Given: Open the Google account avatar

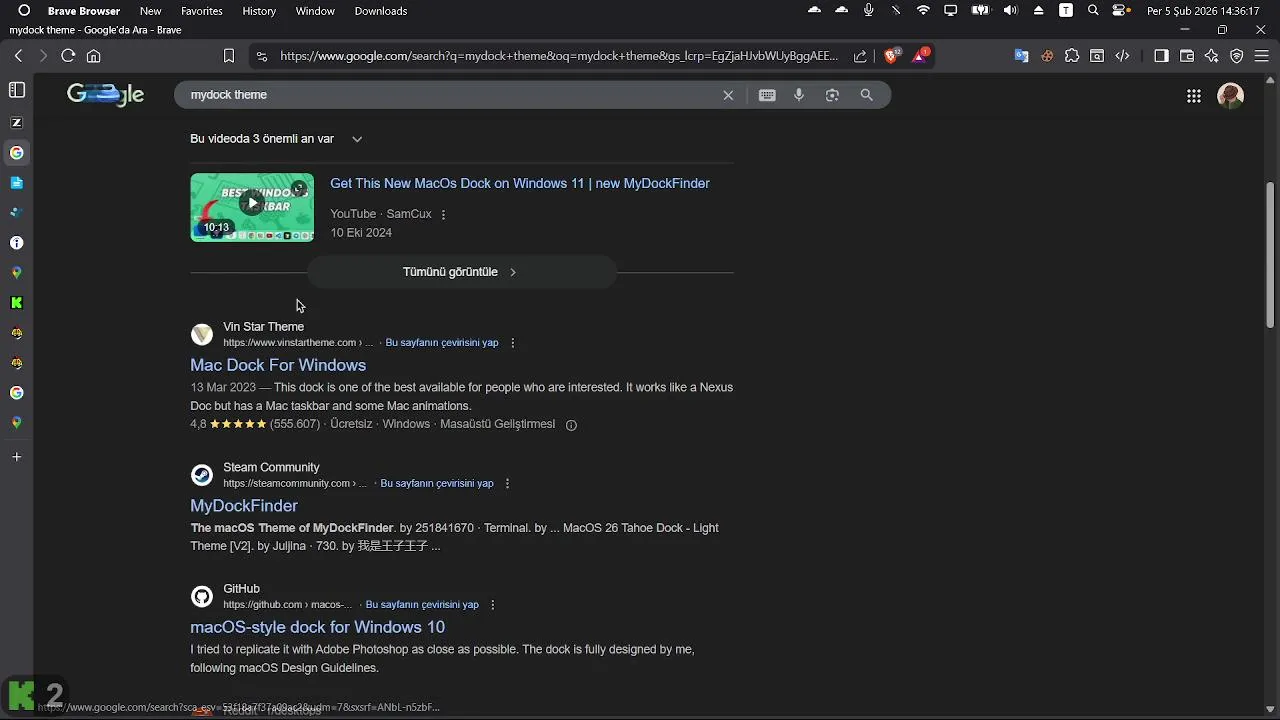Looking at the screenshot, I should [1230, 96].
